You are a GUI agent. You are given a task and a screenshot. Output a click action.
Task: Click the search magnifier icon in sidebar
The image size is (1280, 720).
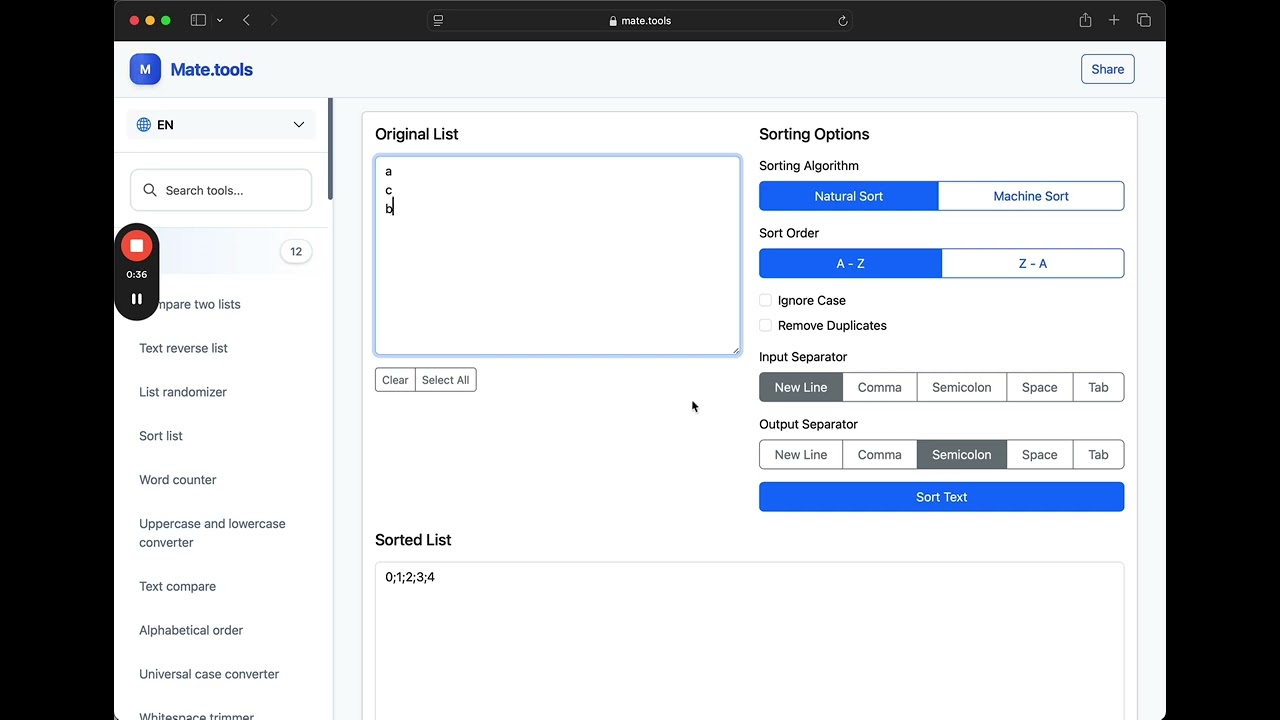click(150, 190)
